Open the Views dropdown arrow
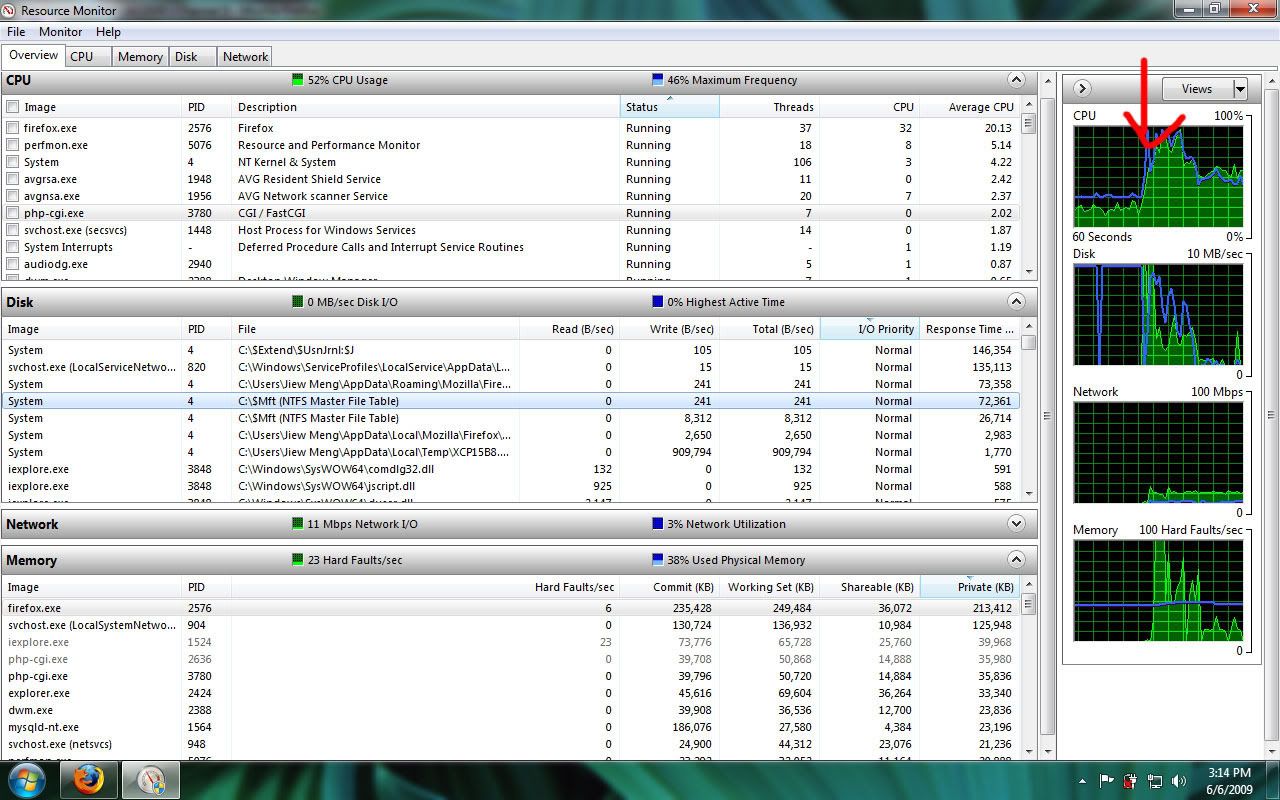The width and height of the screenshot is (1280, 800). click(x=1240, y=89)
